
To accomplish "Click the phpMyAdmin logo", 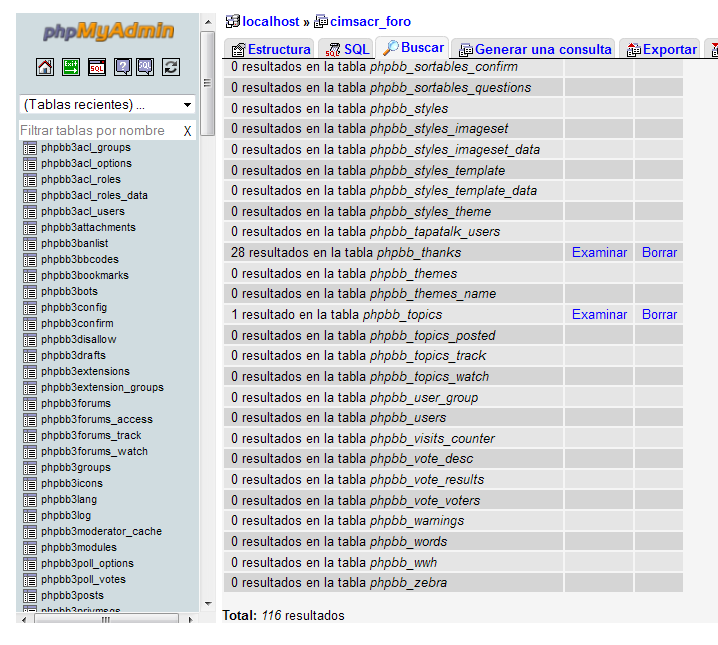I will (x=109, y=31).
